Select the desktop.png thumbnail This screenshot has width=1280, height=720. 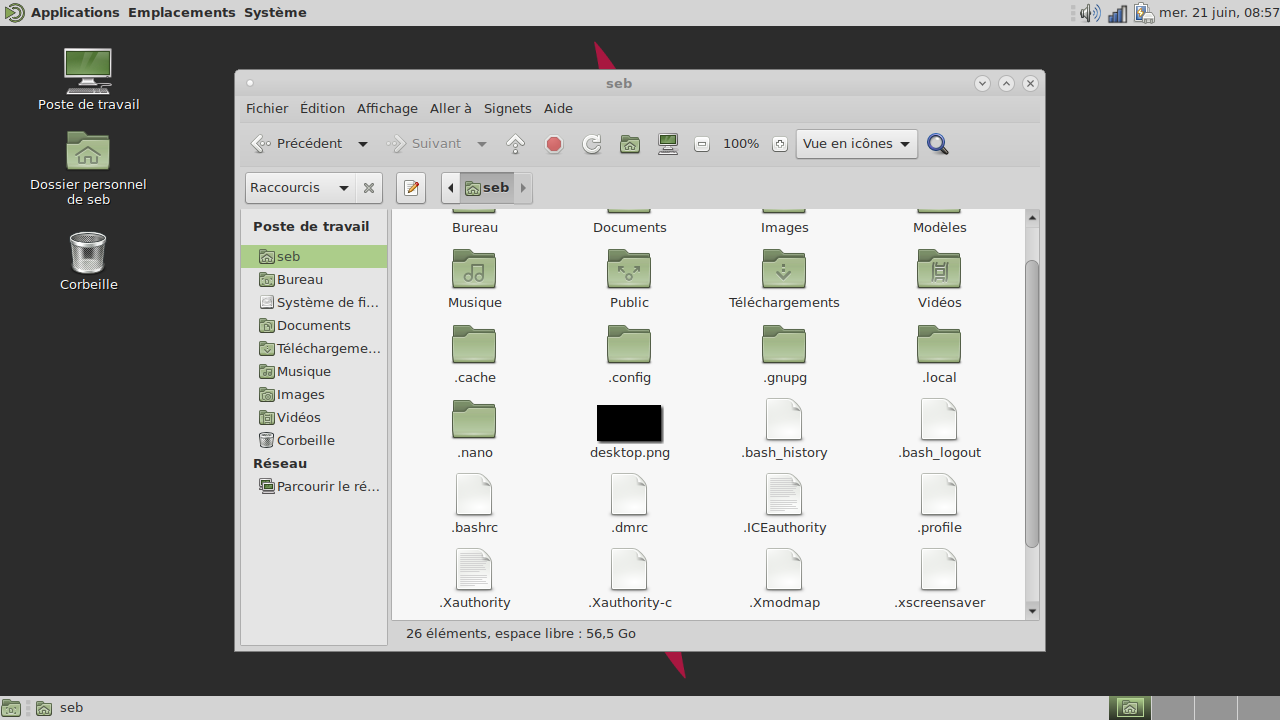pos(629,423)
